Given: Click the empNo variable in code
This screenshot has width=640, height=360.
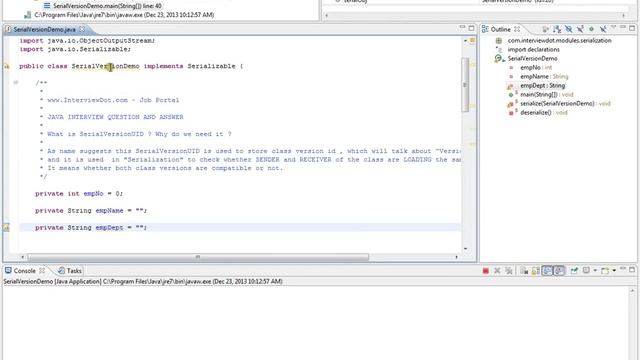Looking at the screenshot, I should (x=93, y=193).
